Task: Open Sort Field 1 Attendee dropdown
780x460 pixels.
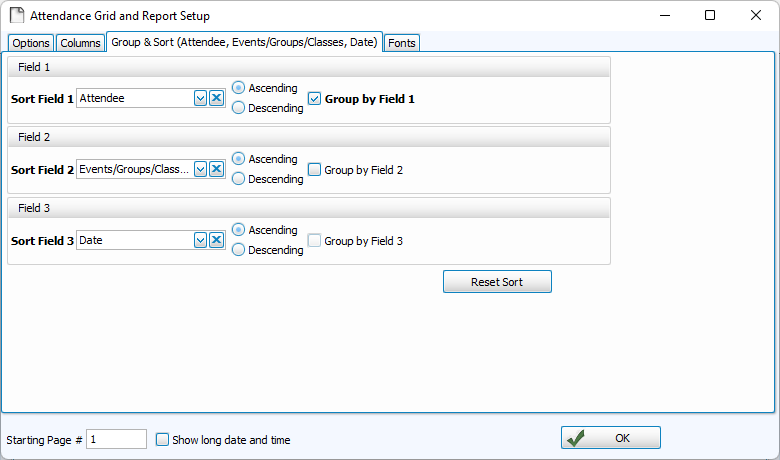Action: (x=200, y=98)
